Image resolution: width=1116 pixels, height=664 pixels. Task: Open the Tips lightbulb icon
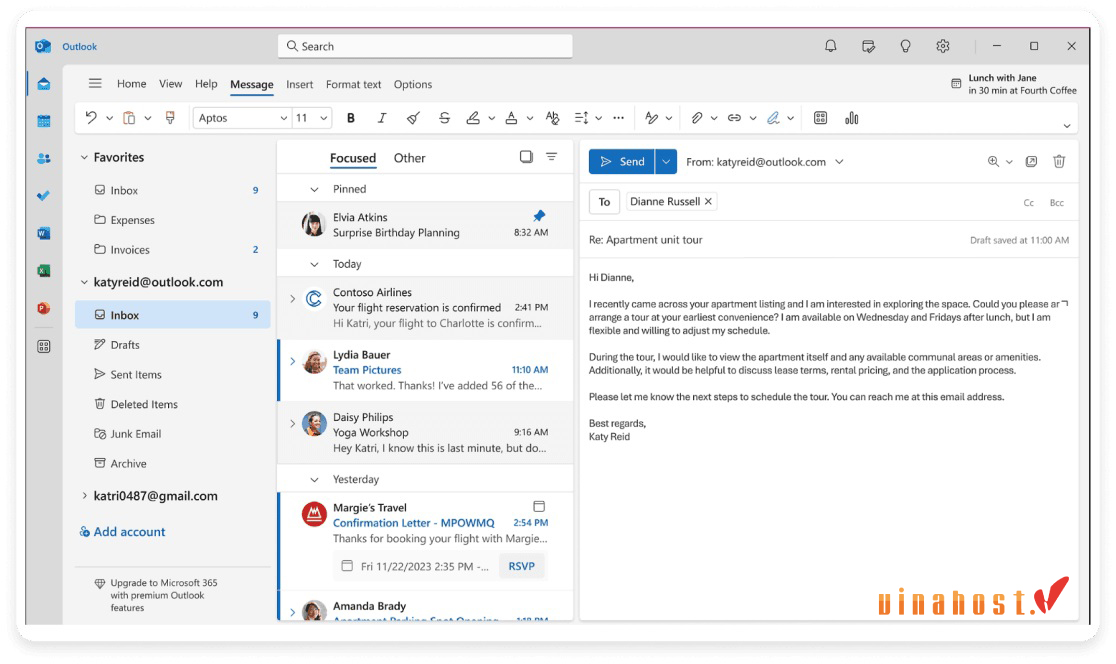click(x=905, y=46)
